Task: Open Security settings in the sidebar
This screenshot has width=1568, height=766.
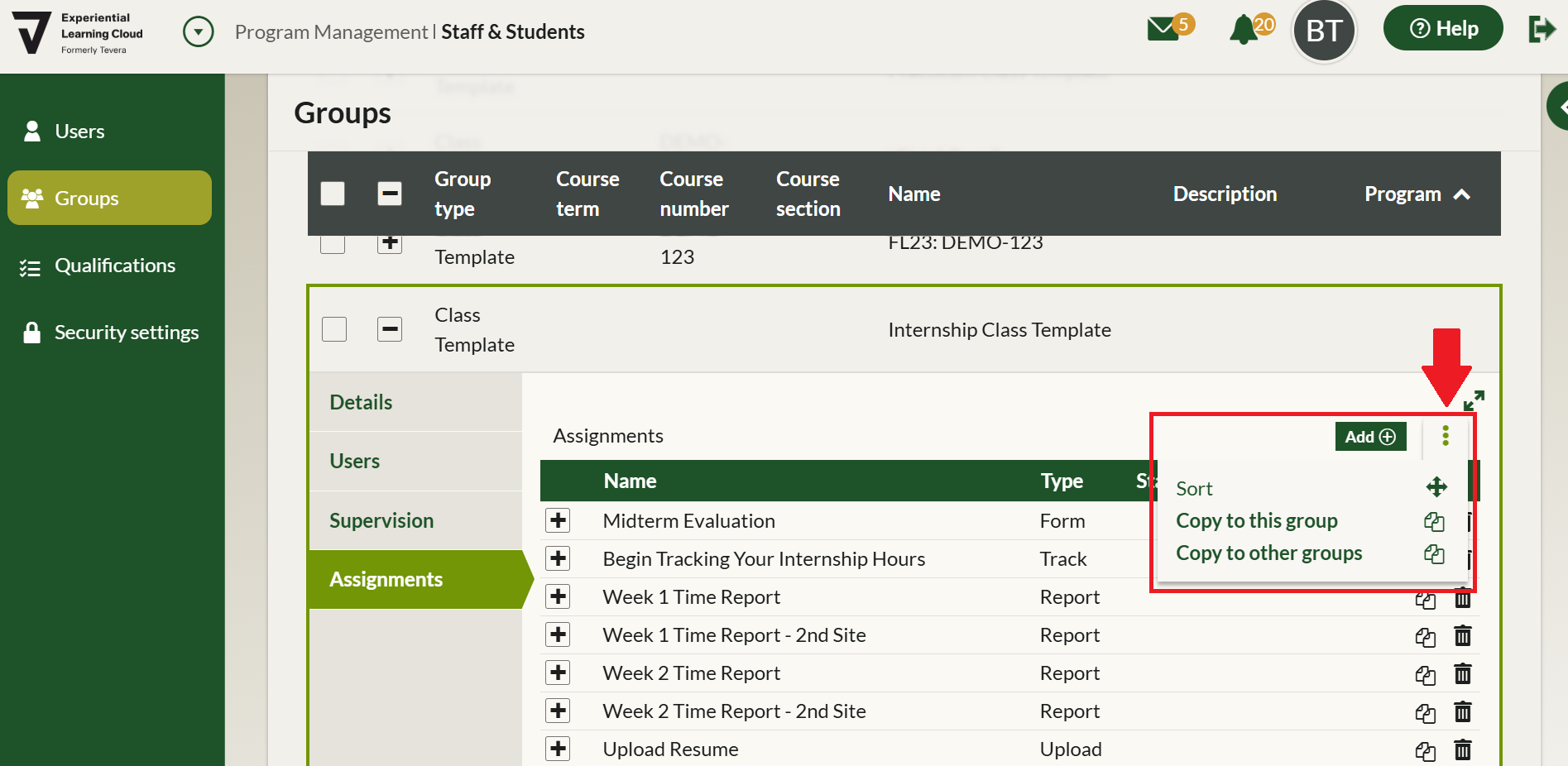Action: pyautogui.click(x=109, y=333)
